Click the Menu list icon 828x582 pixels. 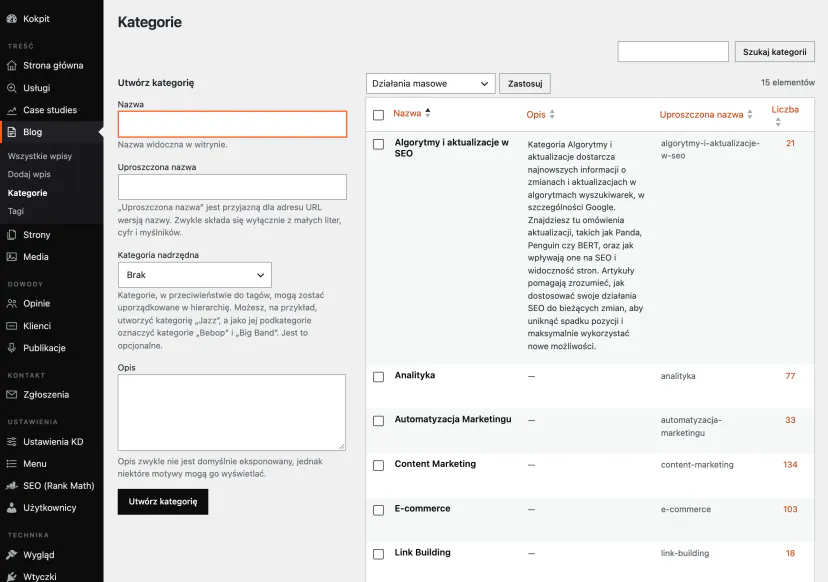[x=12, y=464]
